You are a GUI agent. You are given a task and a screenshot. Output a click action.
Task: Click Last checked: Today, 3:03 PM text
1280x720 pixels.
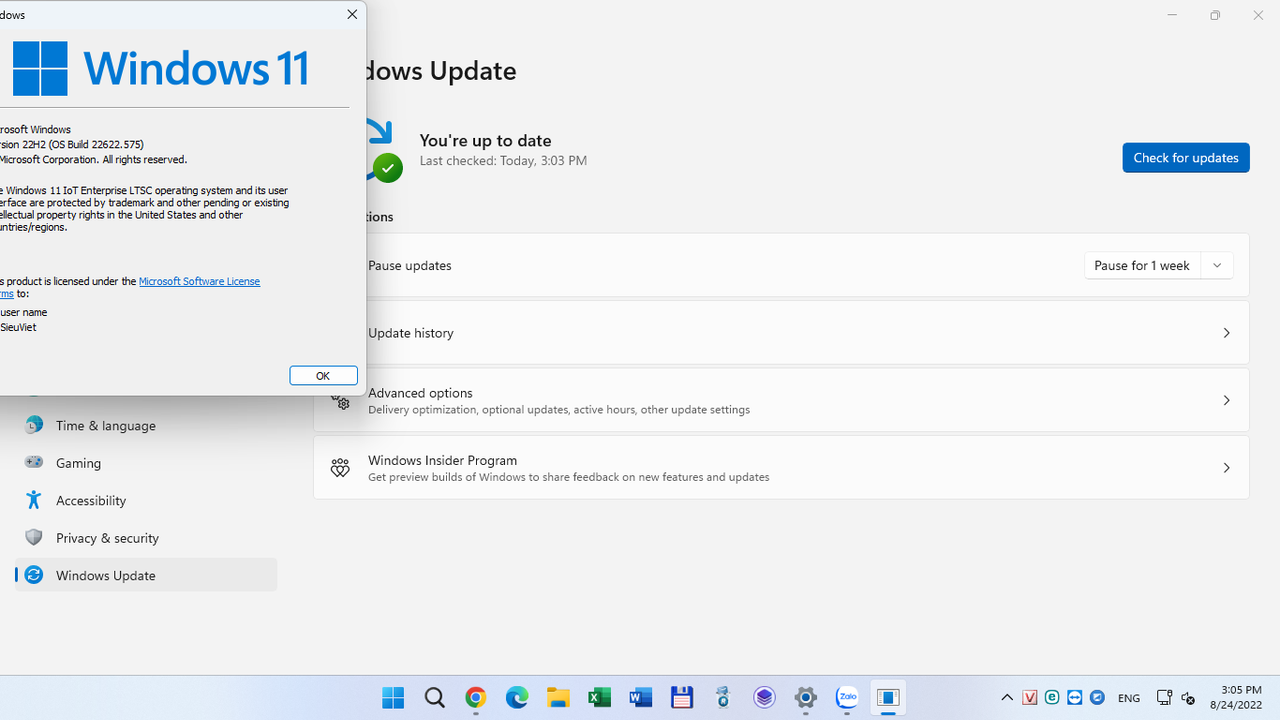tap(503, 161)
